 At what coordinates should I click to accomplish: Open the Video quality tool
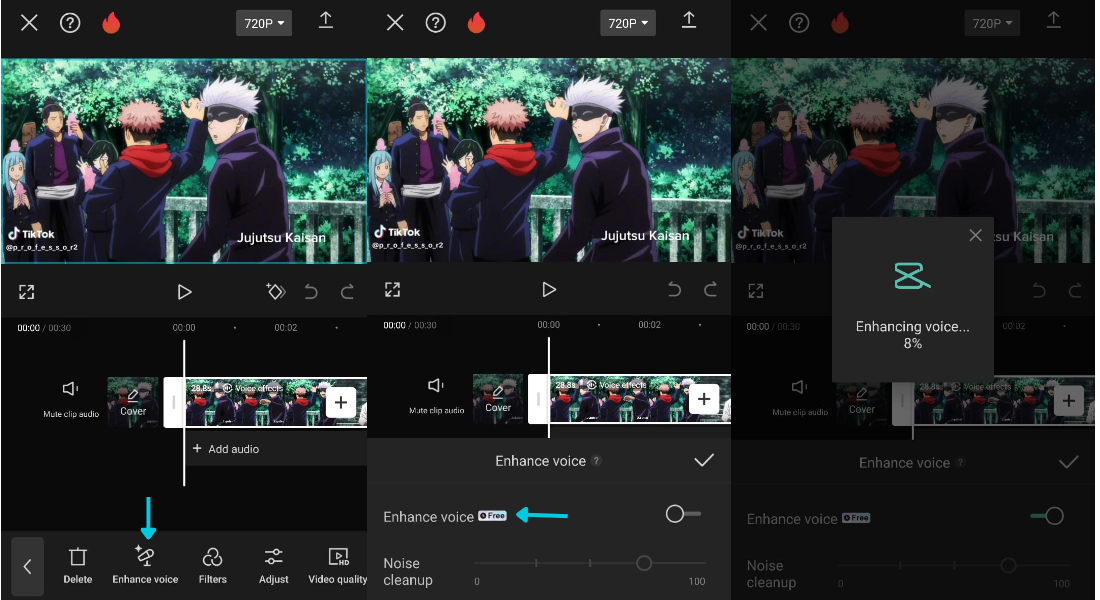337,566
